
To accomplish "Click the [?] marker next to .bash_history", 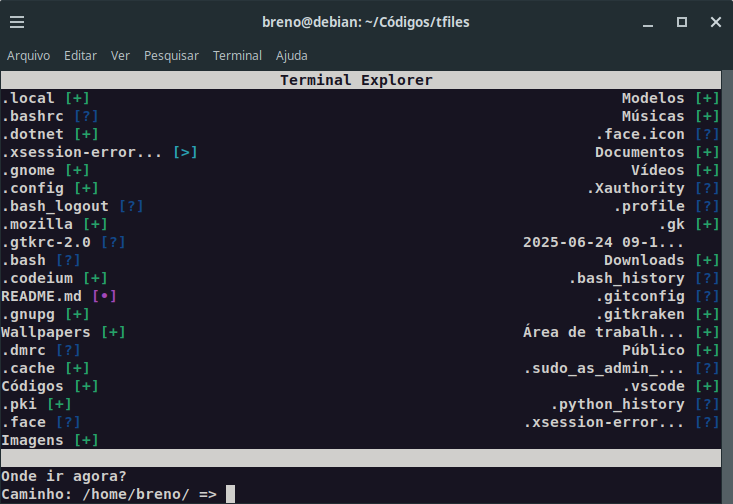I will pyautogui.click(x=707, y=278).
